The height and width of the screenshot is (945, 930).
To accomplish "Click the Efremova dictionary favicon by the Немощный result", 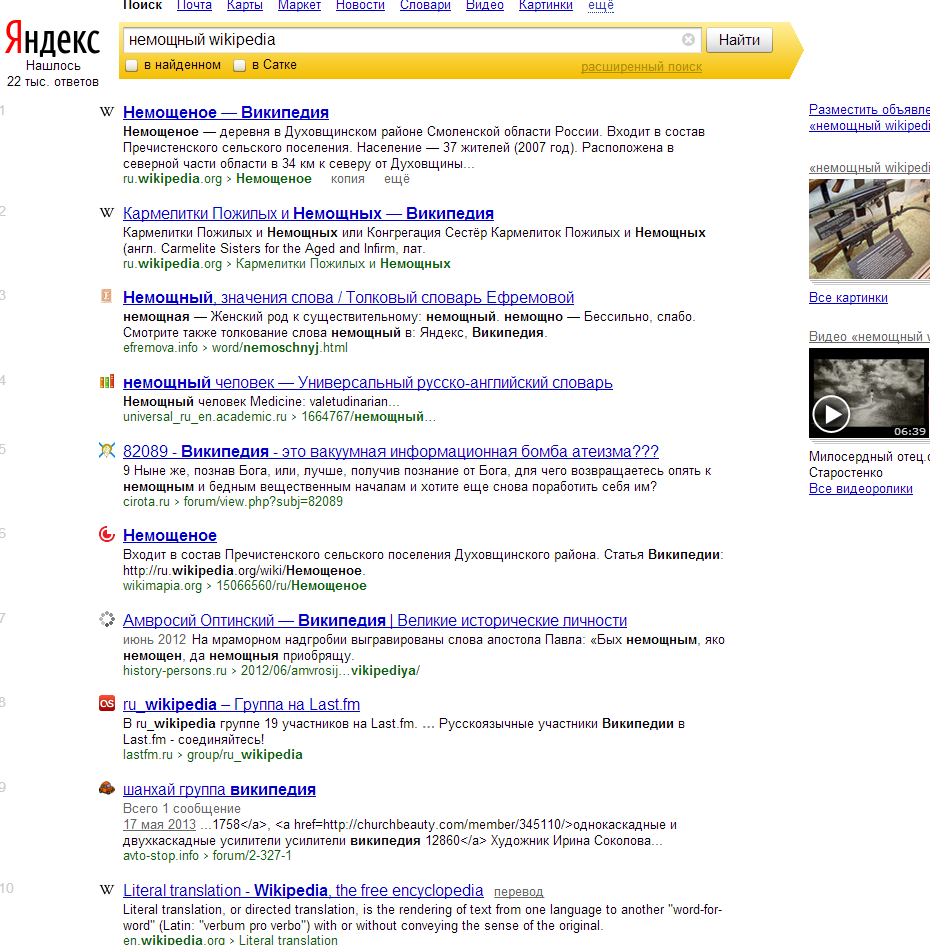I will [x=107, y=296].
